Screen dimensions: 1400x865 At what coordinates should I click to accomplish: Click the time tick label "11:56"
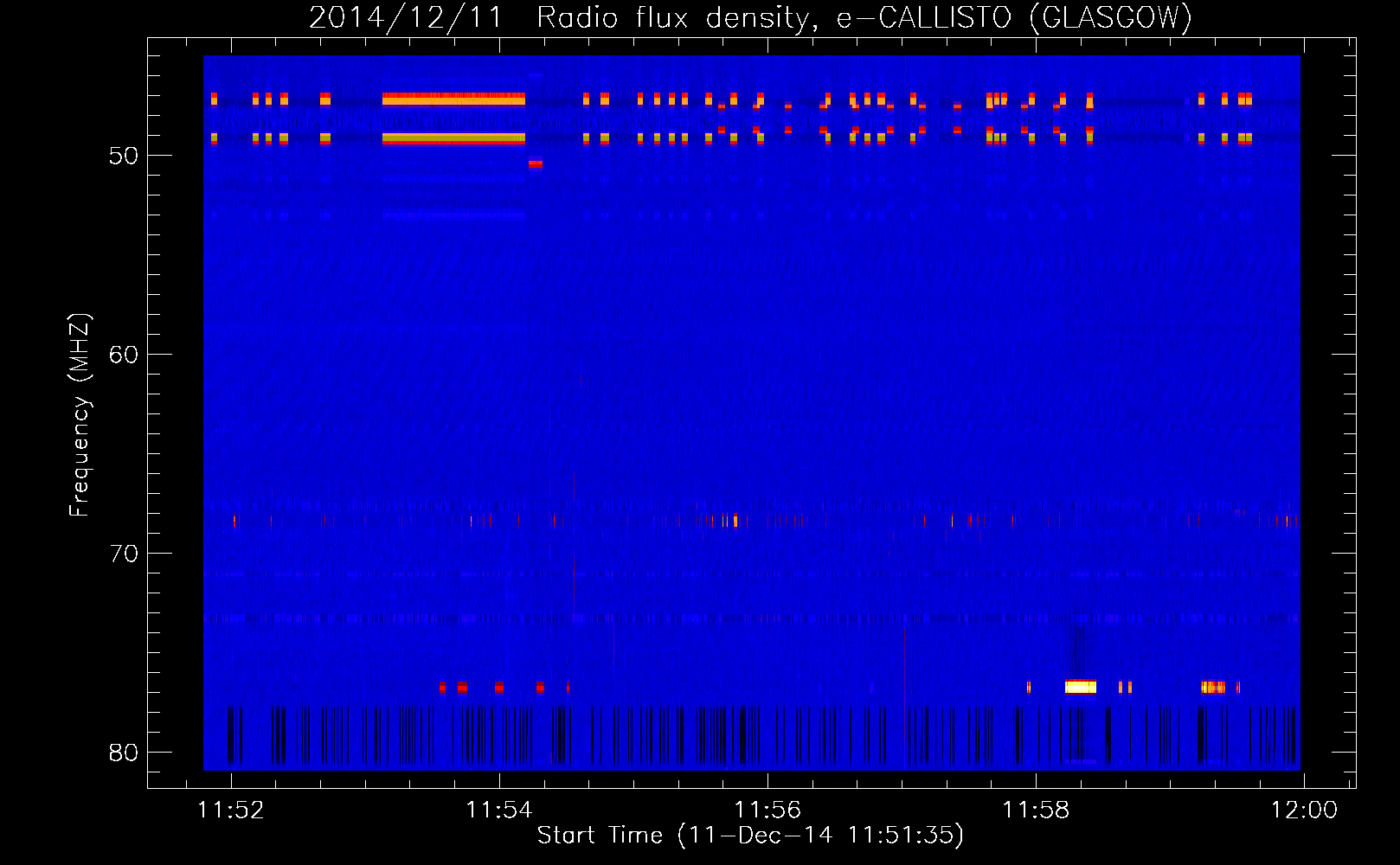pos(767,810)
